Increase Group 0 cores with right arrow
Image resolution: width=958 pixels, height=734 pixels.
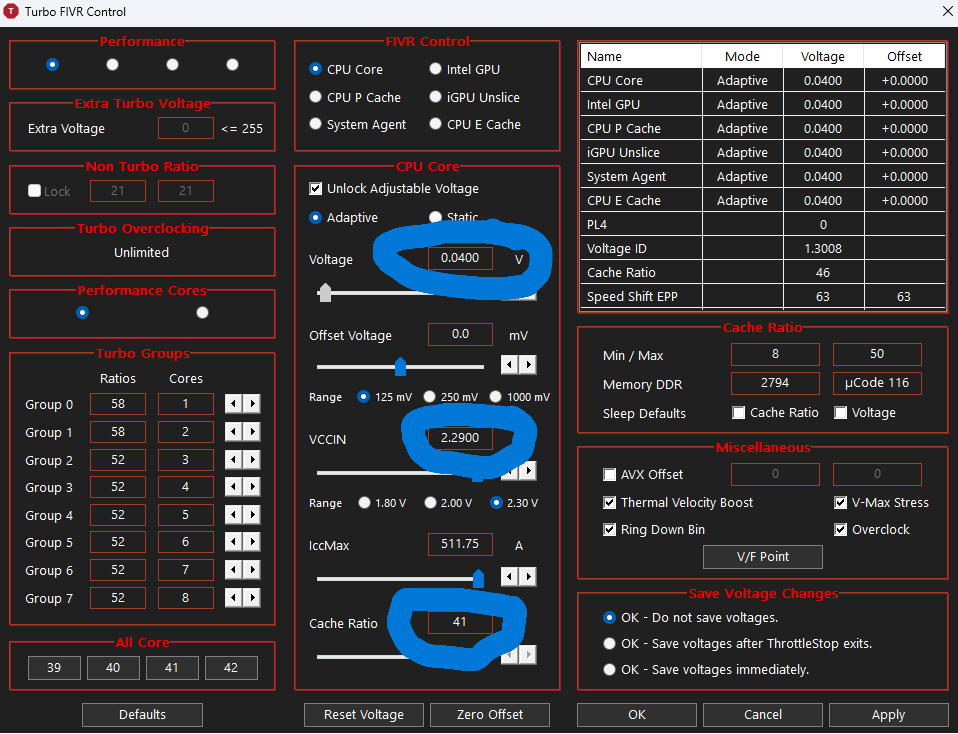[252, 404]
